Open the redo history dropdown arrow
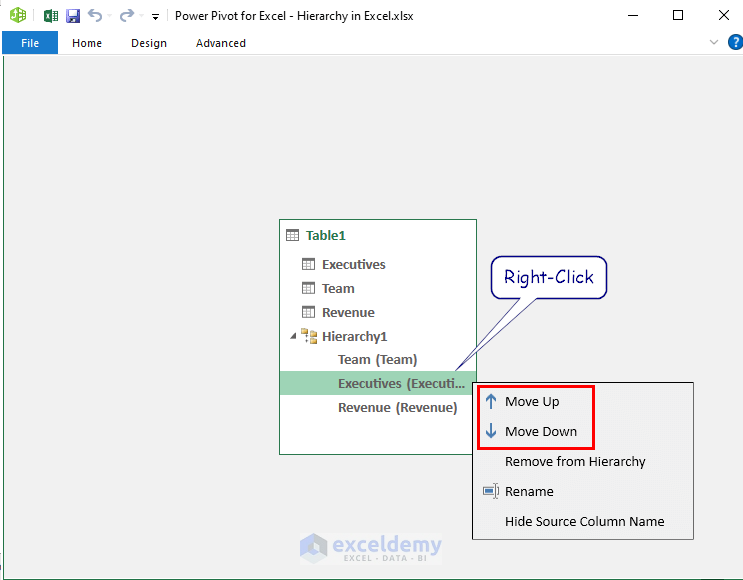 point(141,16)
